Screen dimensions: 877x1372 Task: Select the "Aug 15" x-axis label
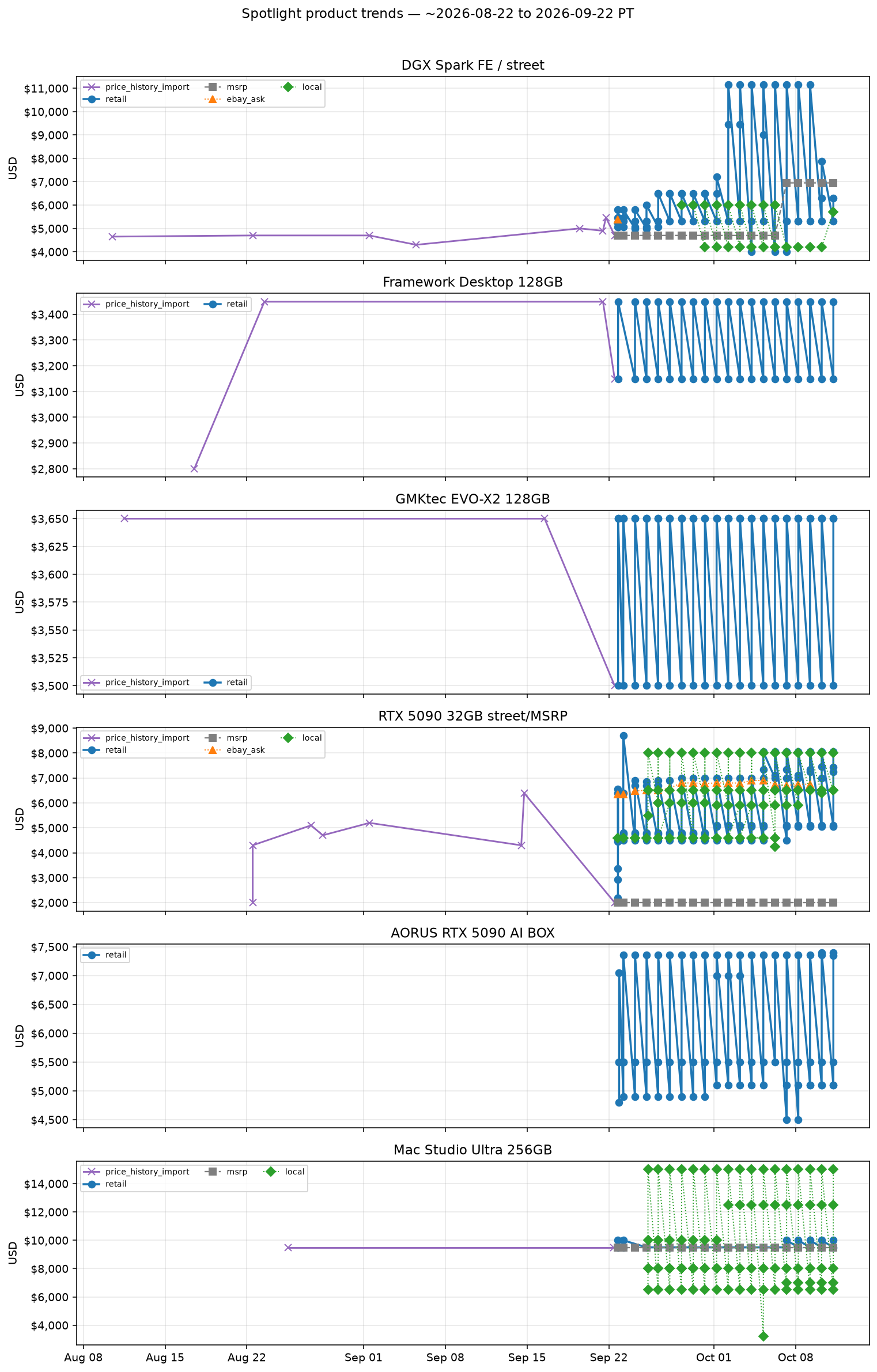coord(165,1358)
